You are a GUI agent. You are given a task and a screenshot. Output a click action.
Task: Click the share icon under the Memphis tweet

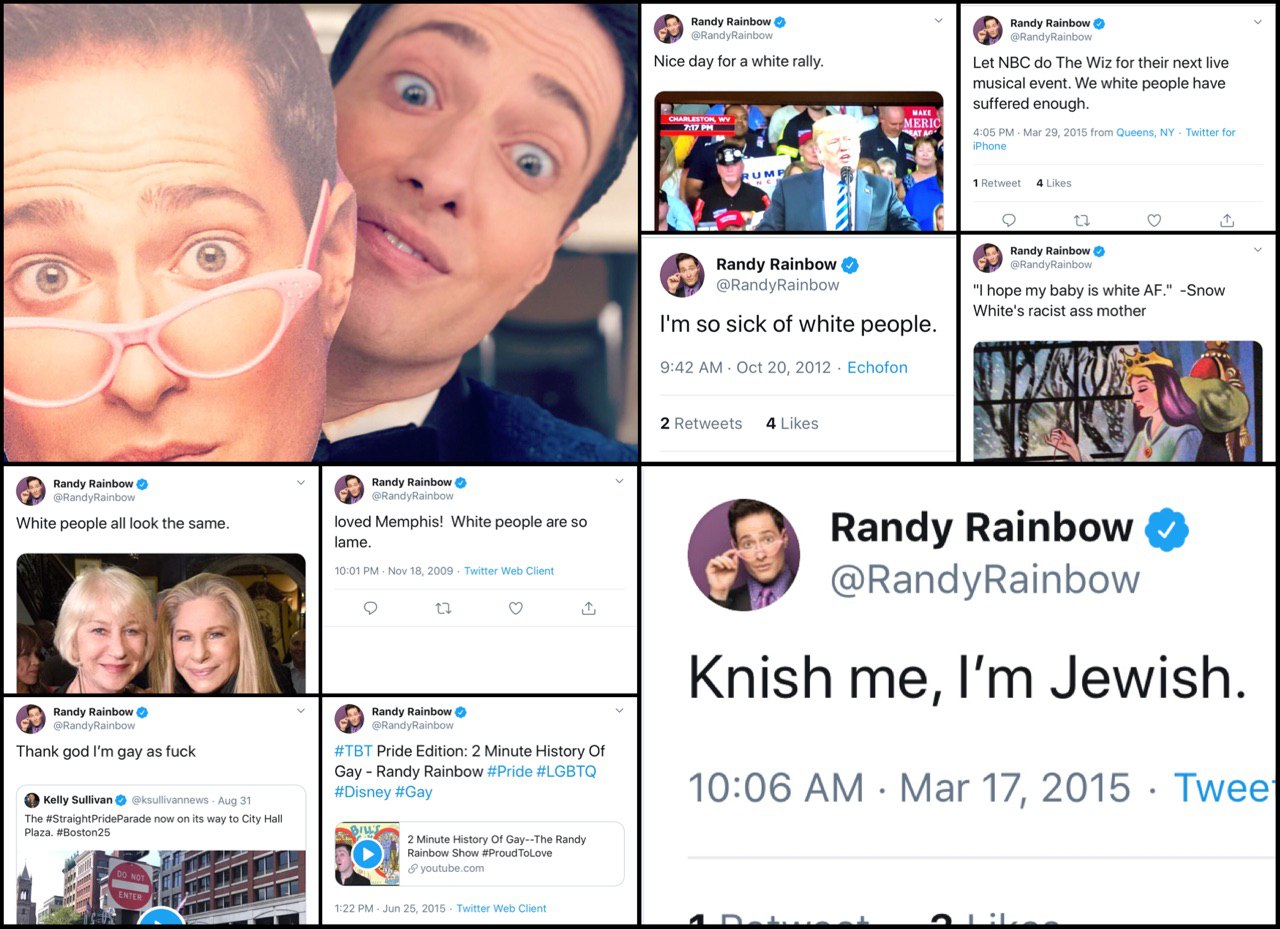point(588,608)
